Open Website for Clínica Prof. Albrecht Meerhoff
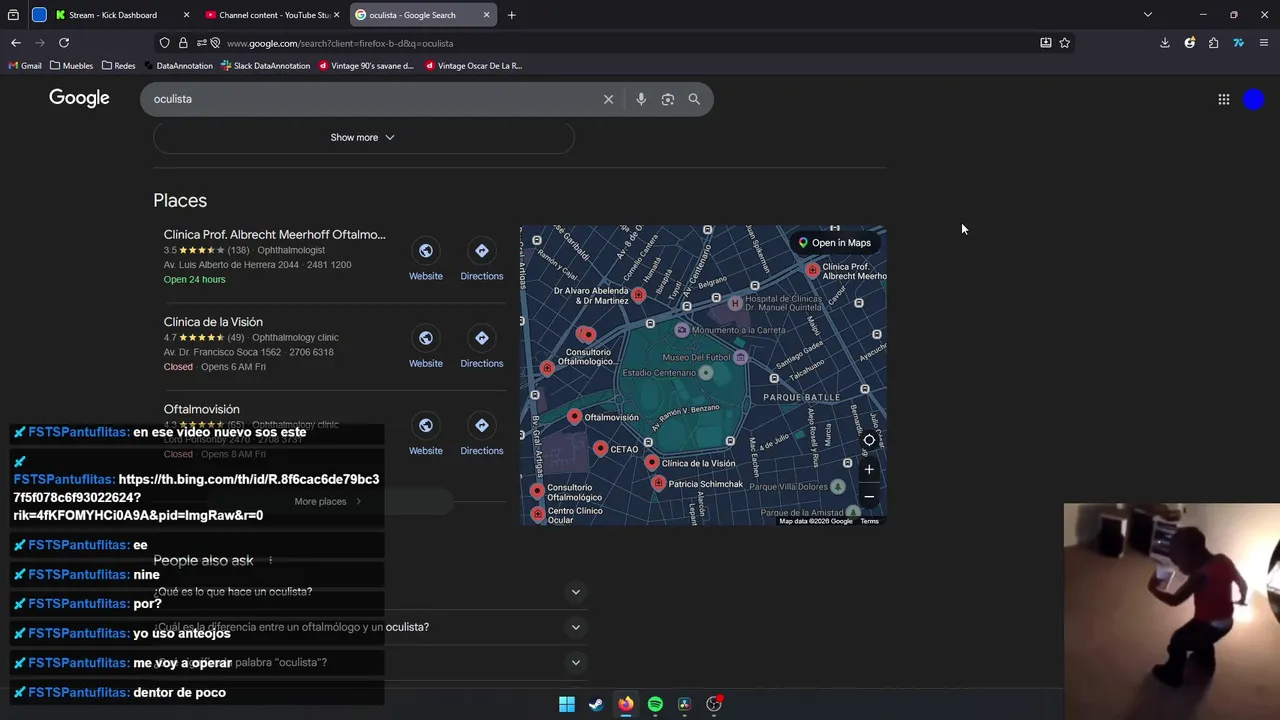1280x720 pixels. click(x=426, y=260)
